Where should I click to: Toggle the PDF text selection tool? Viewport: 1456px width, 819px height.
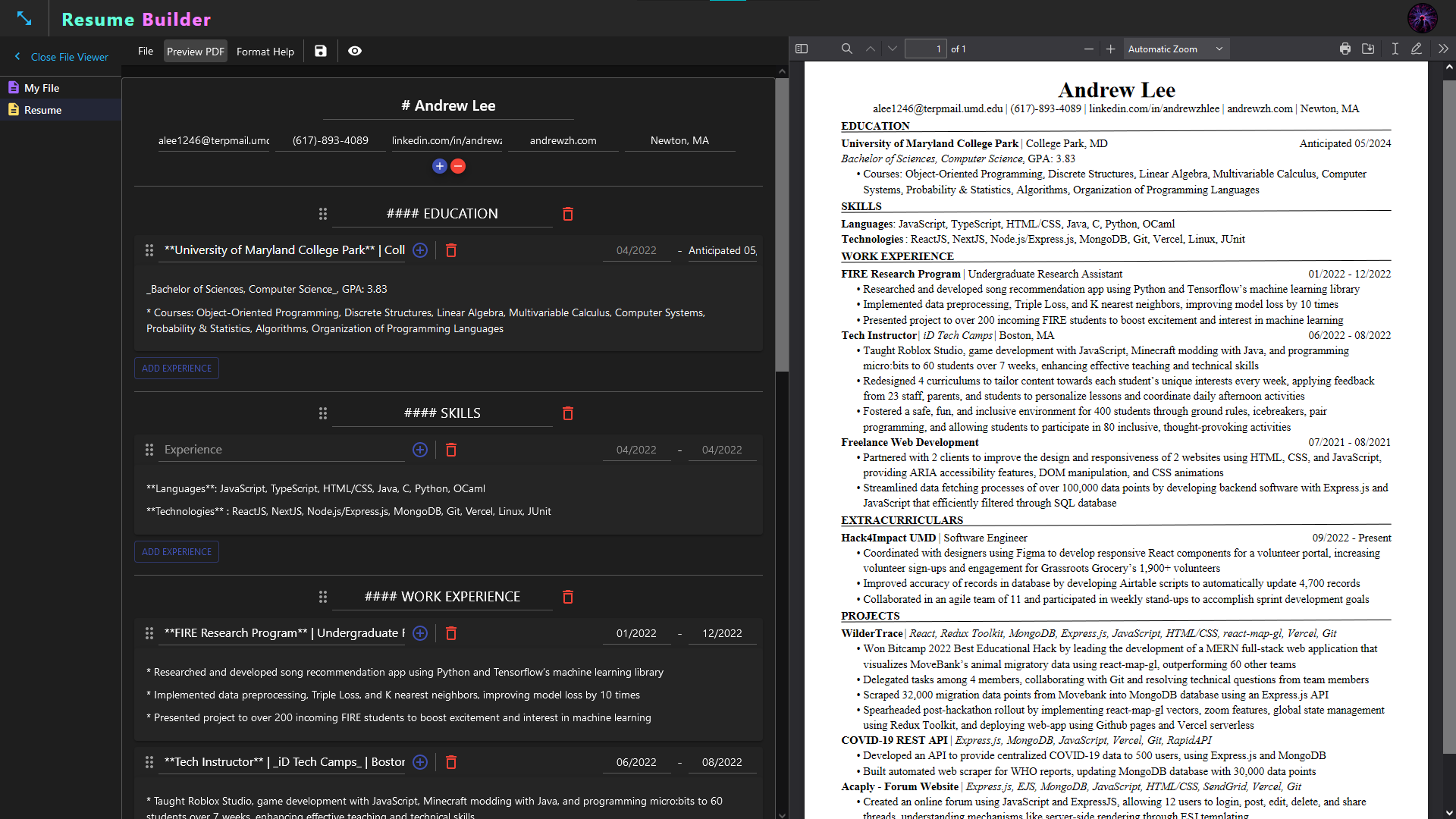(1395, 49)
